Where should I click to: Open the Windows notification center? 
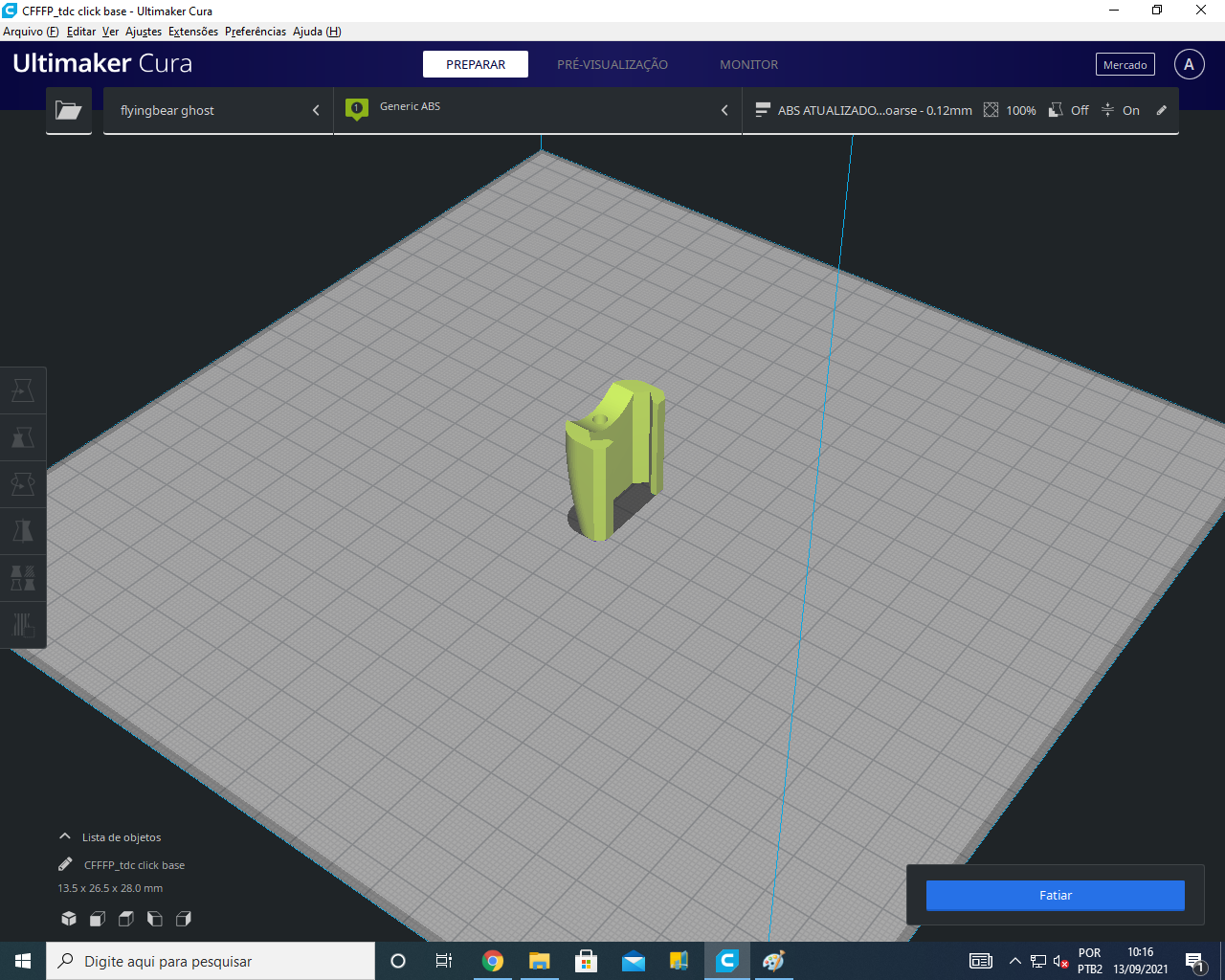(1194, 962)
